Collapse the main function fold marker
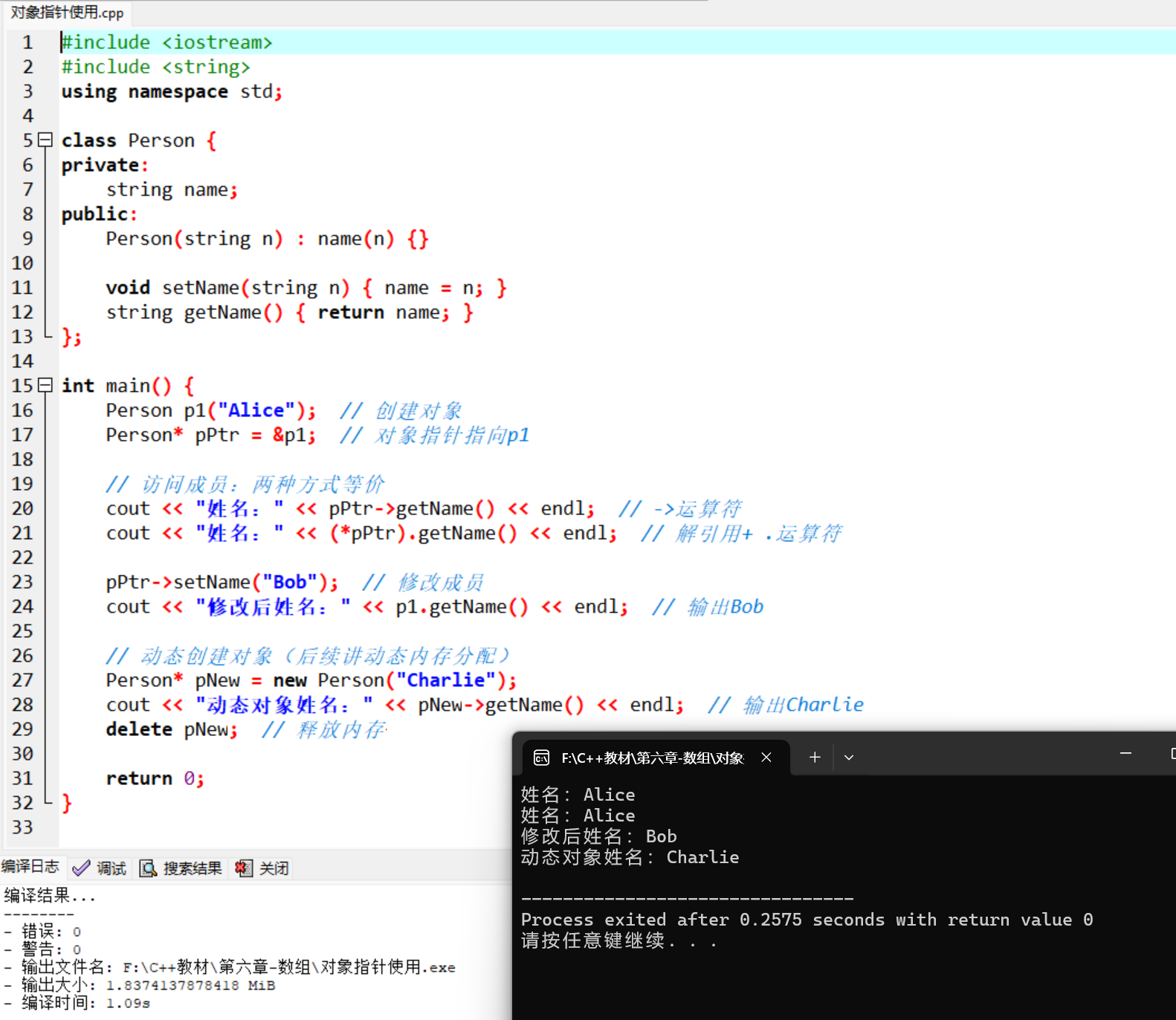1176x1020 pixels. tap(45, 384)
